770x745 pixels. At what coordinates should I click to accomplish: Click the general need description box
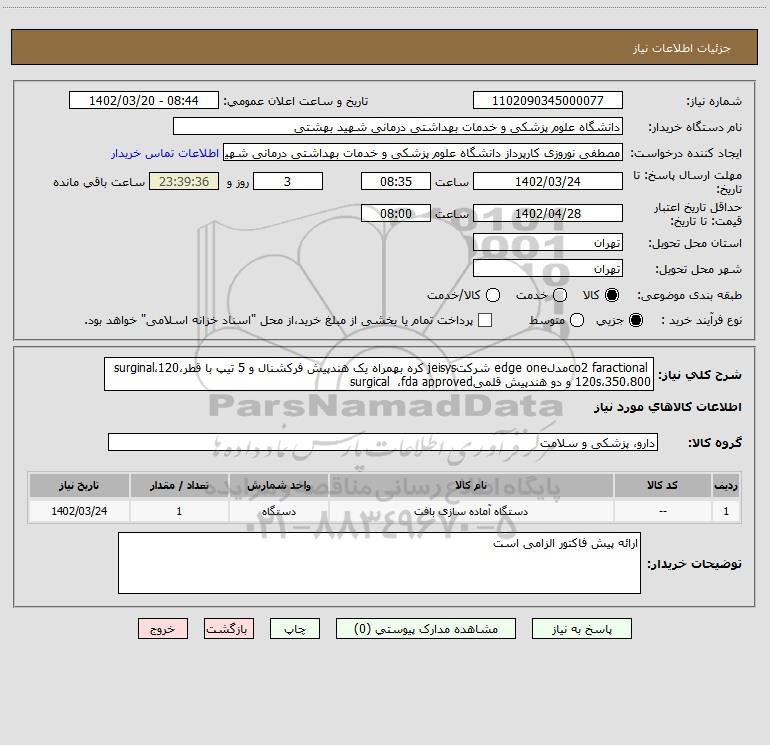point(379,374)
